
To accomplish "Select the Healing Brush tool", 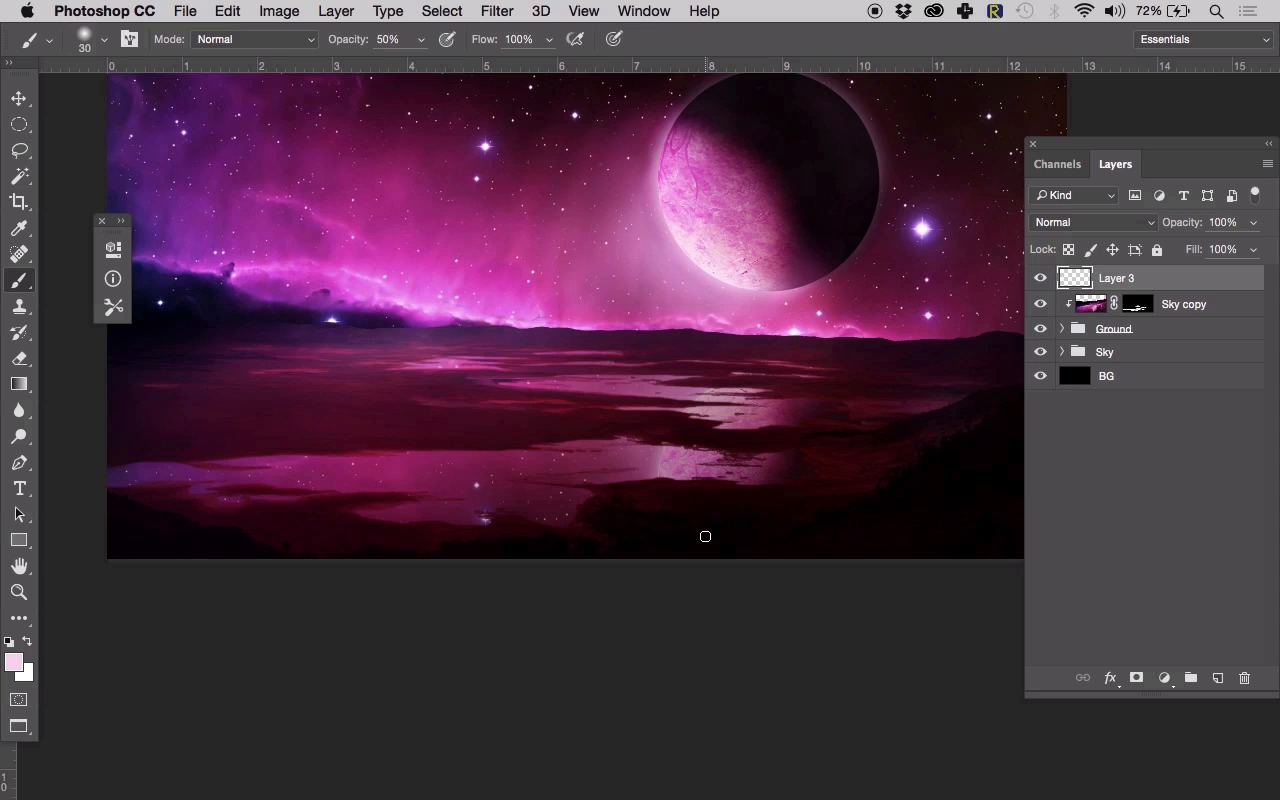I will [x=19, y=254].
